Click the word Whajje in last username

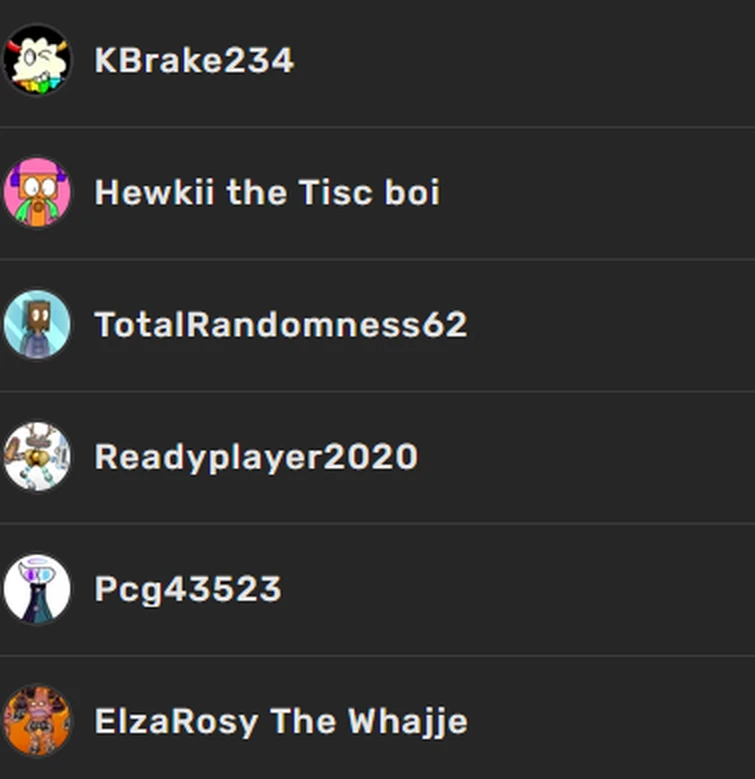tap(407, 722)
